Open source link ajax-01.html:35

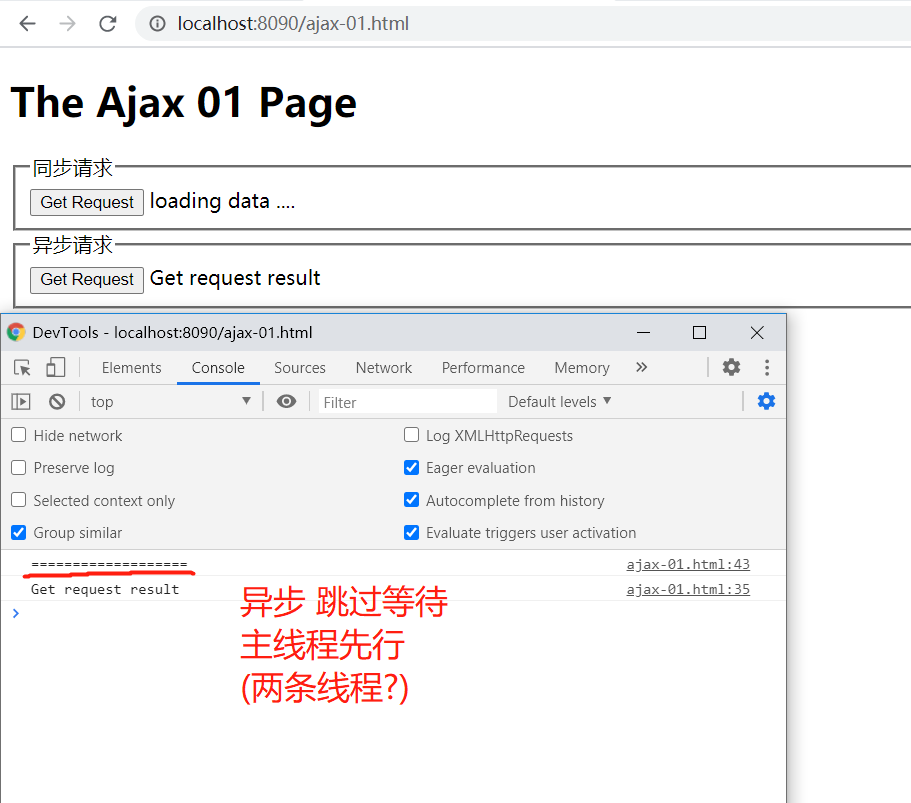pyautogui.click(x=688, y=589)
